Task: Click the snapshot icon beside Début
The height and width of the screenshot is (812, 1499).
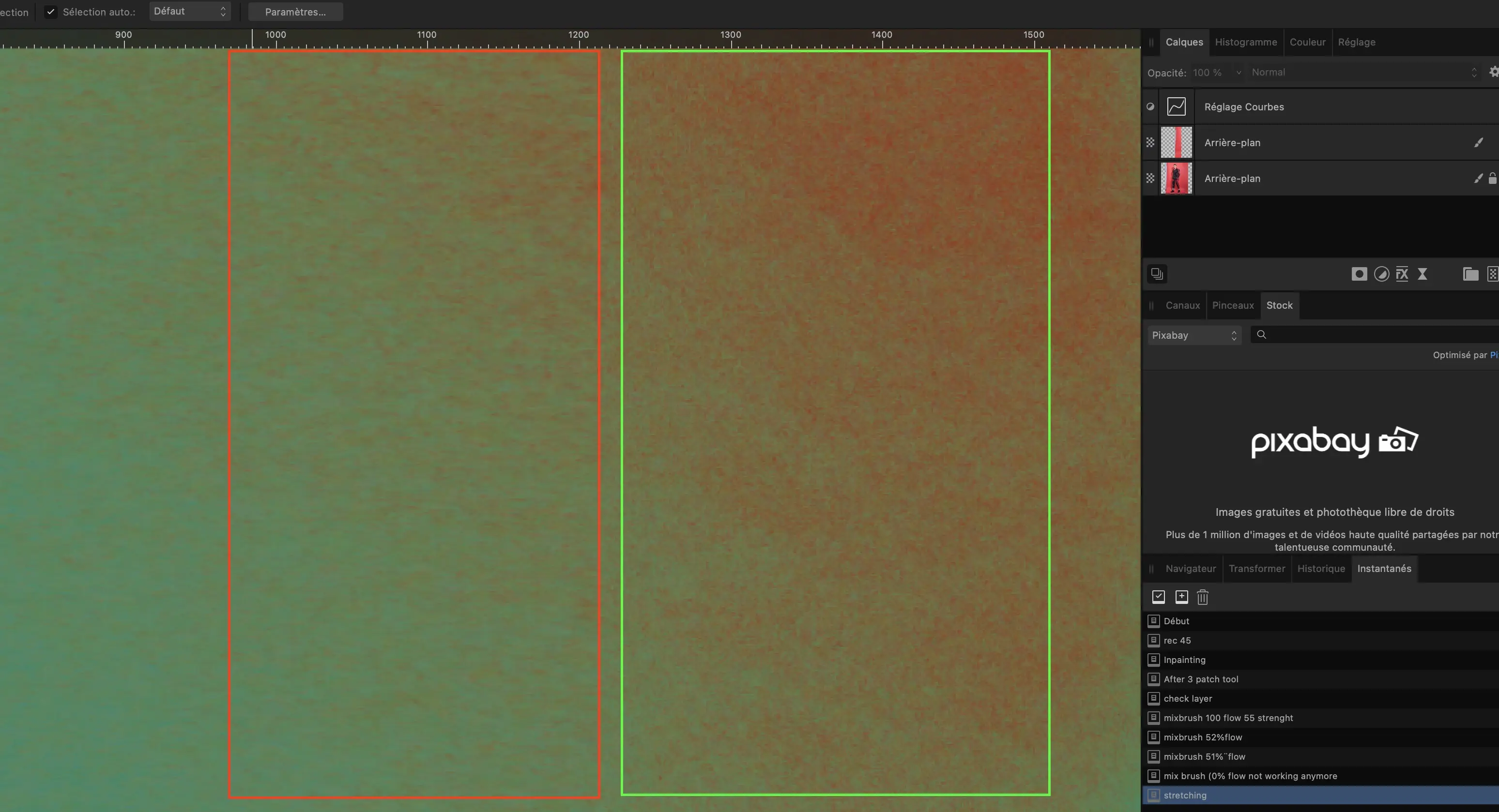Action: 1153,621
